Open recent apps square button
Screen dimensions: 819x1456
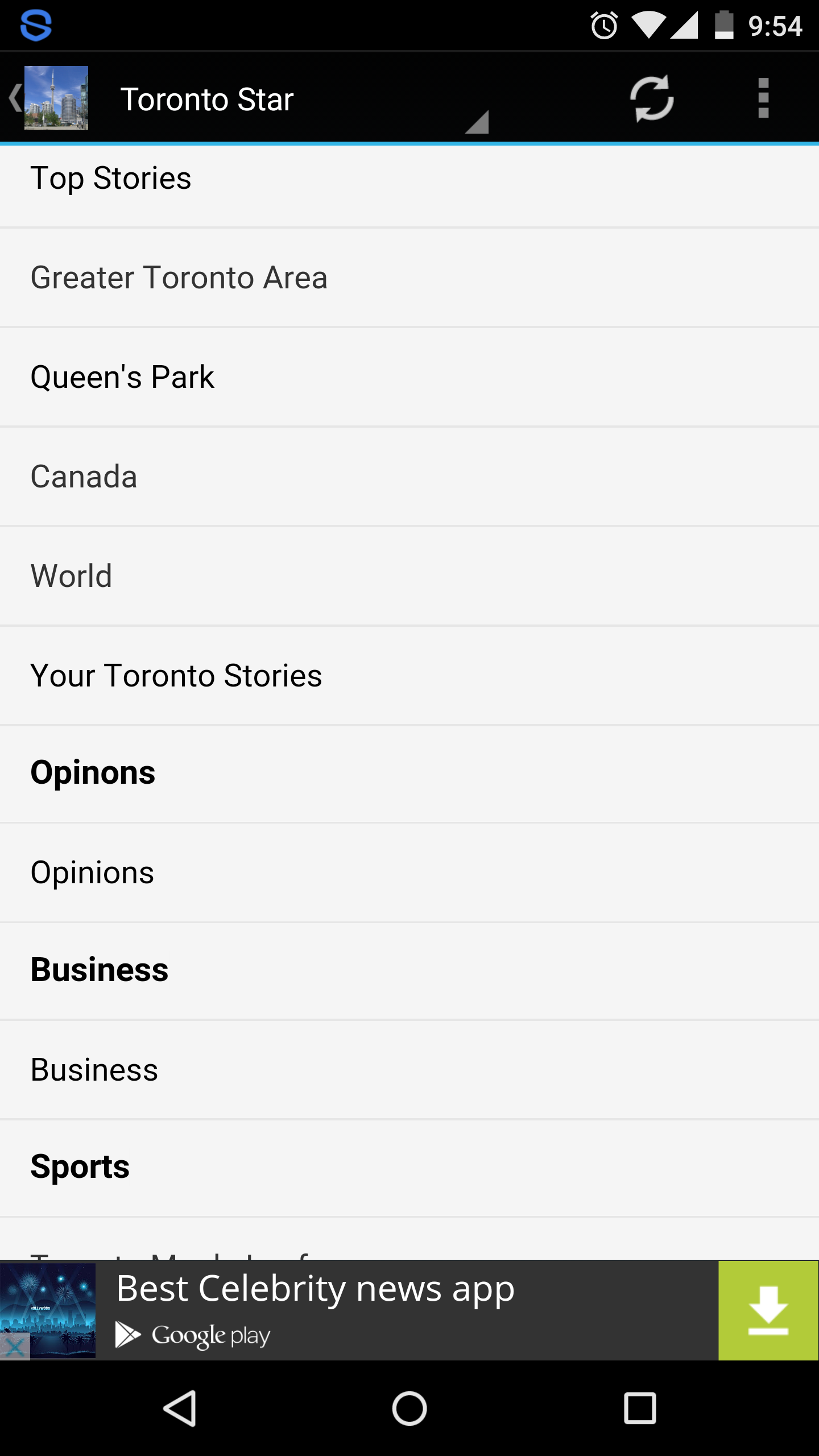640,1408
